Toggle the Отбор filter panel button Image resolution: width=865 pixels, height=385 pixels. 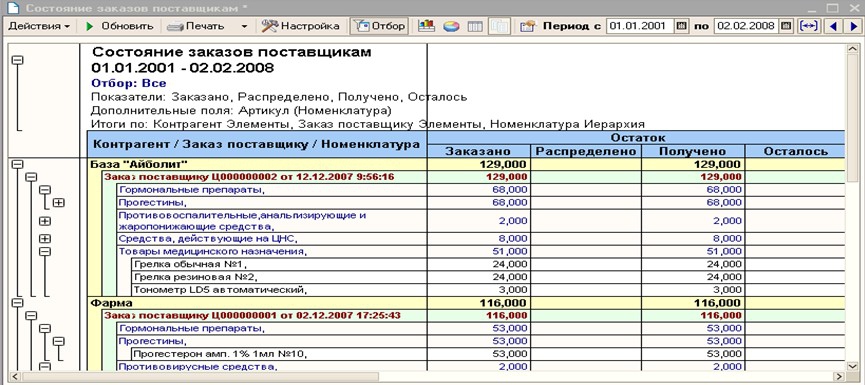coord(380,26)
